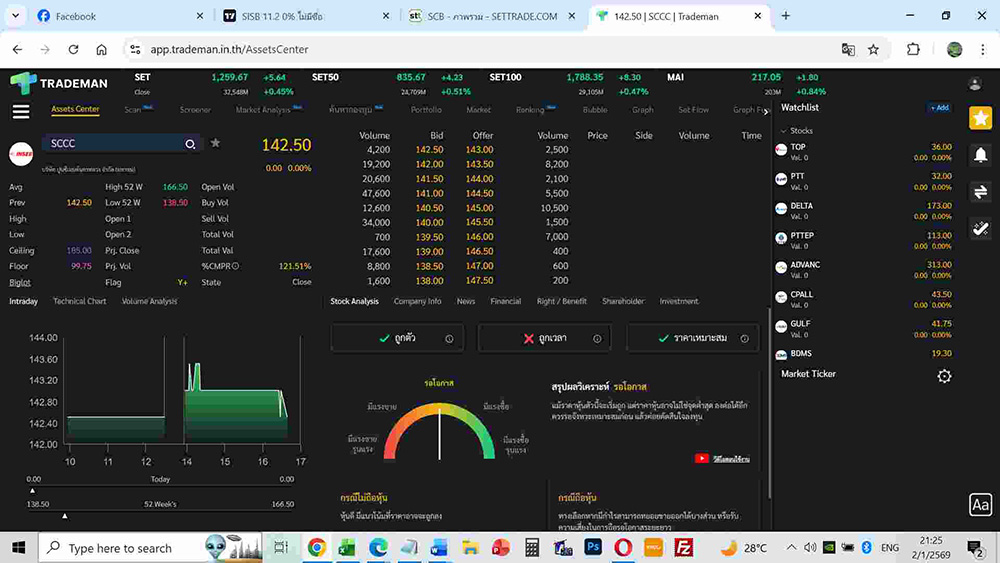Click the SCCC symbol search field
Screen dimensions: 1000x563
tap(112, 144)
